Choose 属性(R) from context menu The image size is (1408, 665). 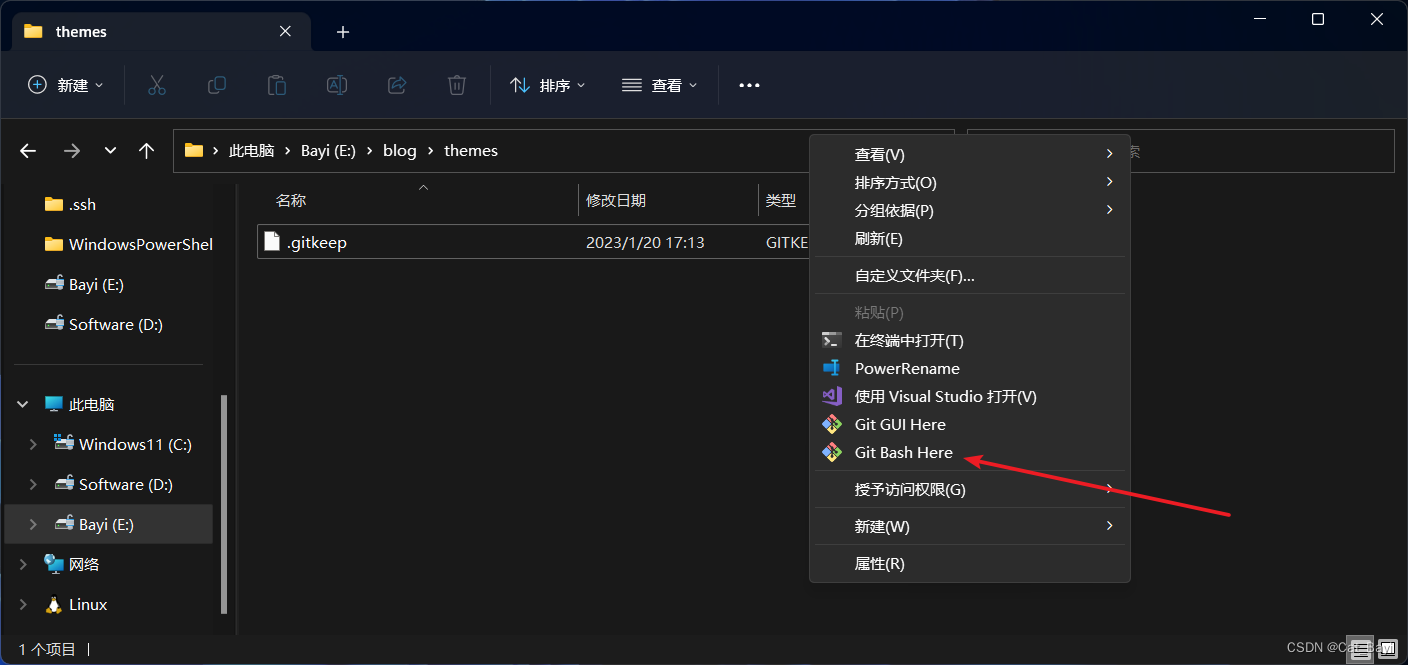pos(970,563)
